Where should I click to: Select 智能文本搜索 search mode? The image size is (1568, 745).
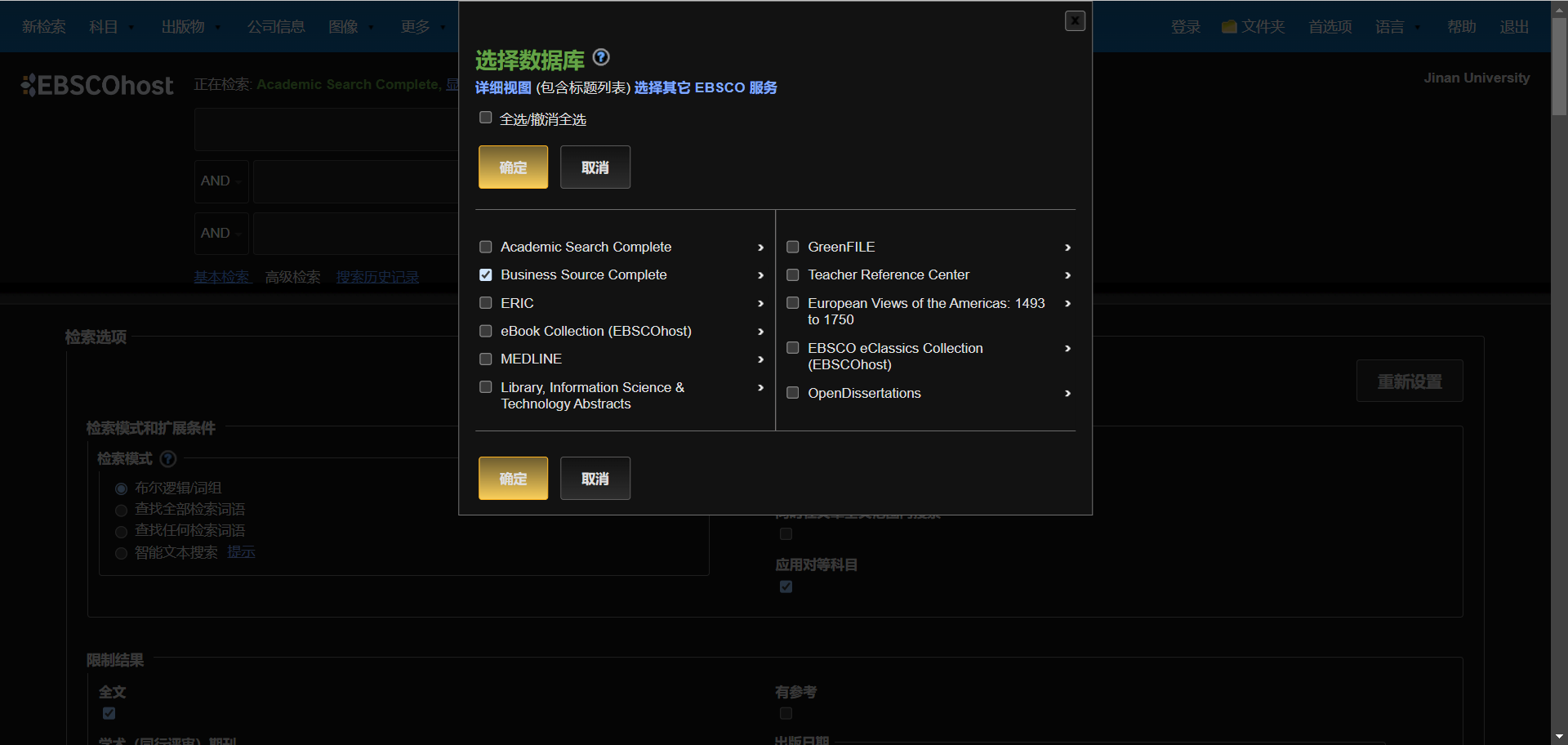[121, 553]
